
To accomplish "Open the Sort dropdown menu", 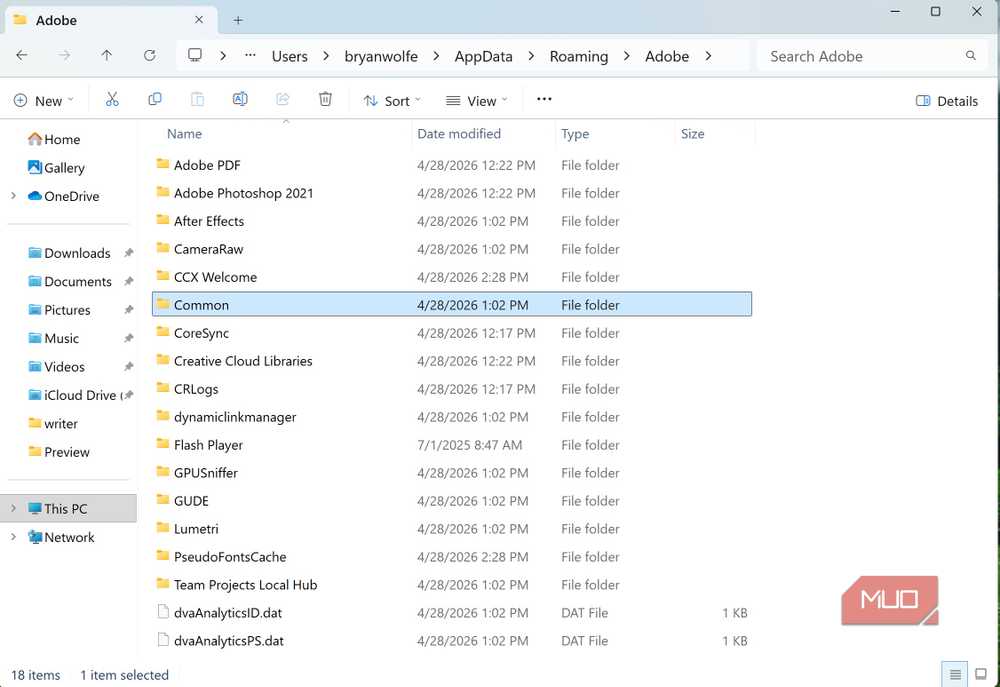I will tap(392, 101).
